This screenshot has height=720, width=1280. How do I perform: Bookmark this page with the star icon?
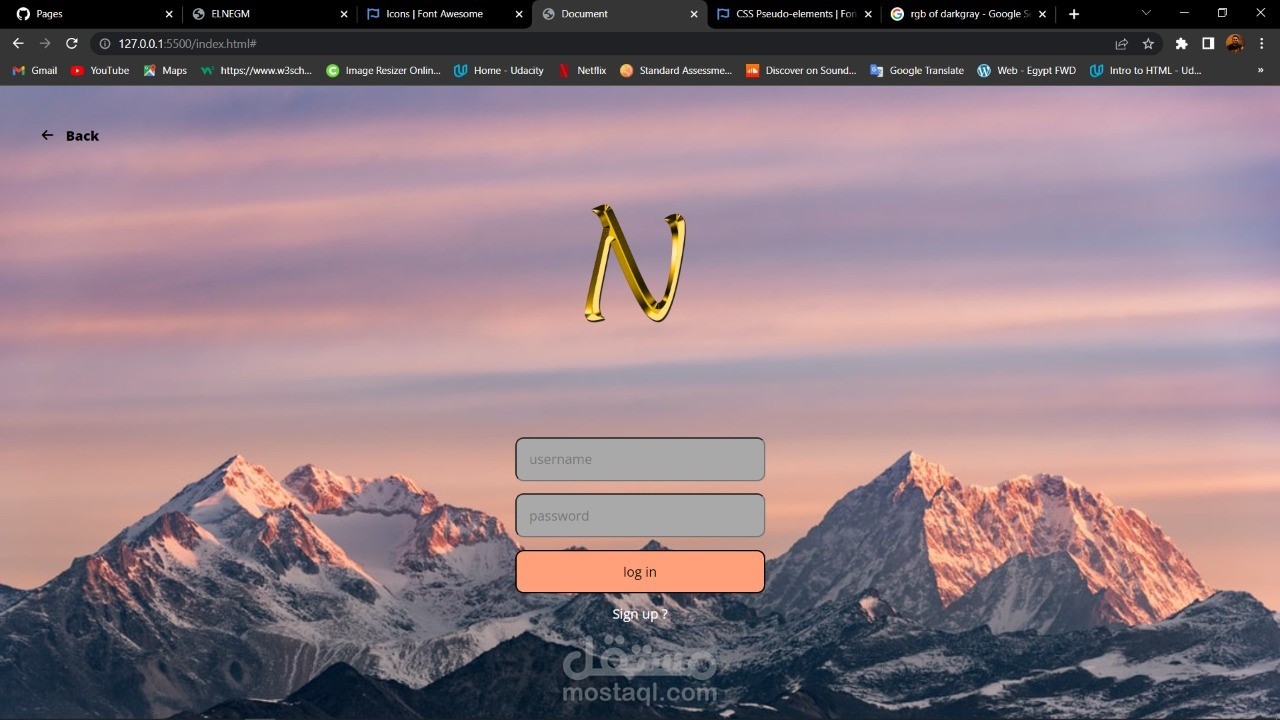tap(1148, 44)
